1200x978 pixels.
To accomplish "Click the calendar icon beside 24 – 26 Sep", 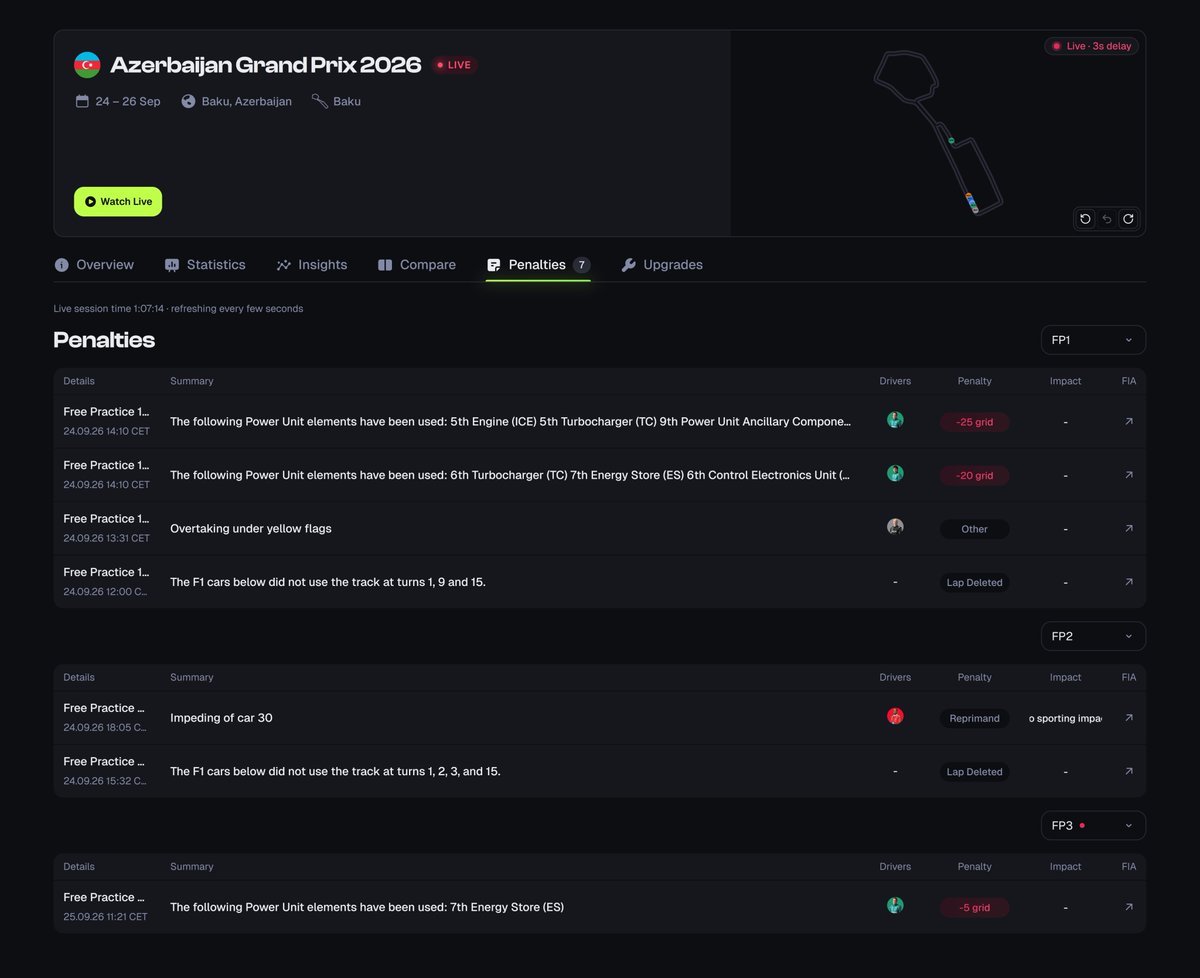I will [82, 101].
